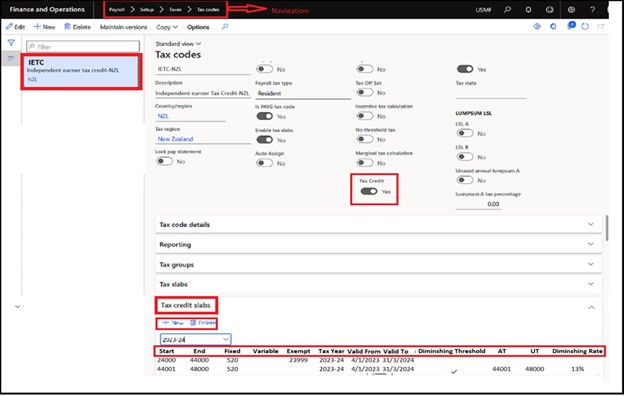Screen dimensions: 624x396
Task: Click Lumpsum A tax percentage field
Action: (x=478, y=204)
